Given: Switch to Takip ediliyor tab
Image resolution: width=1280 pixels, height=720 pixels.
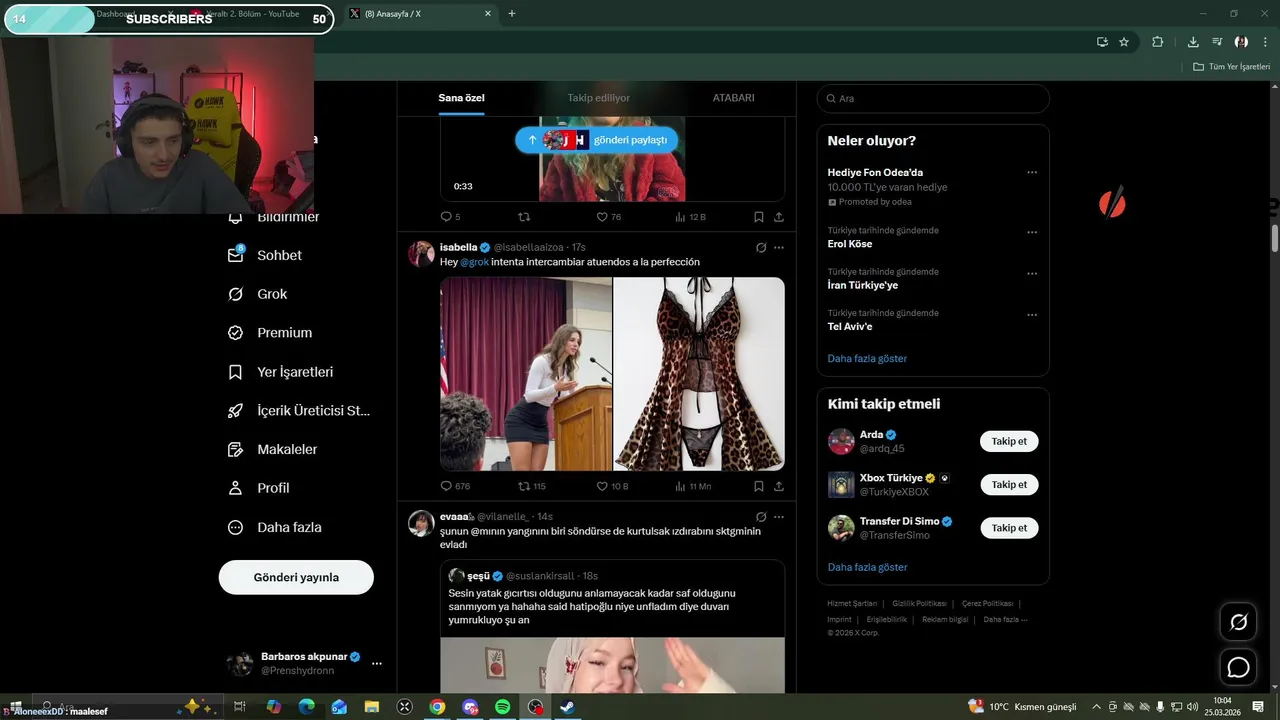Looking at the screenshot, I should [x=599, y=98].
